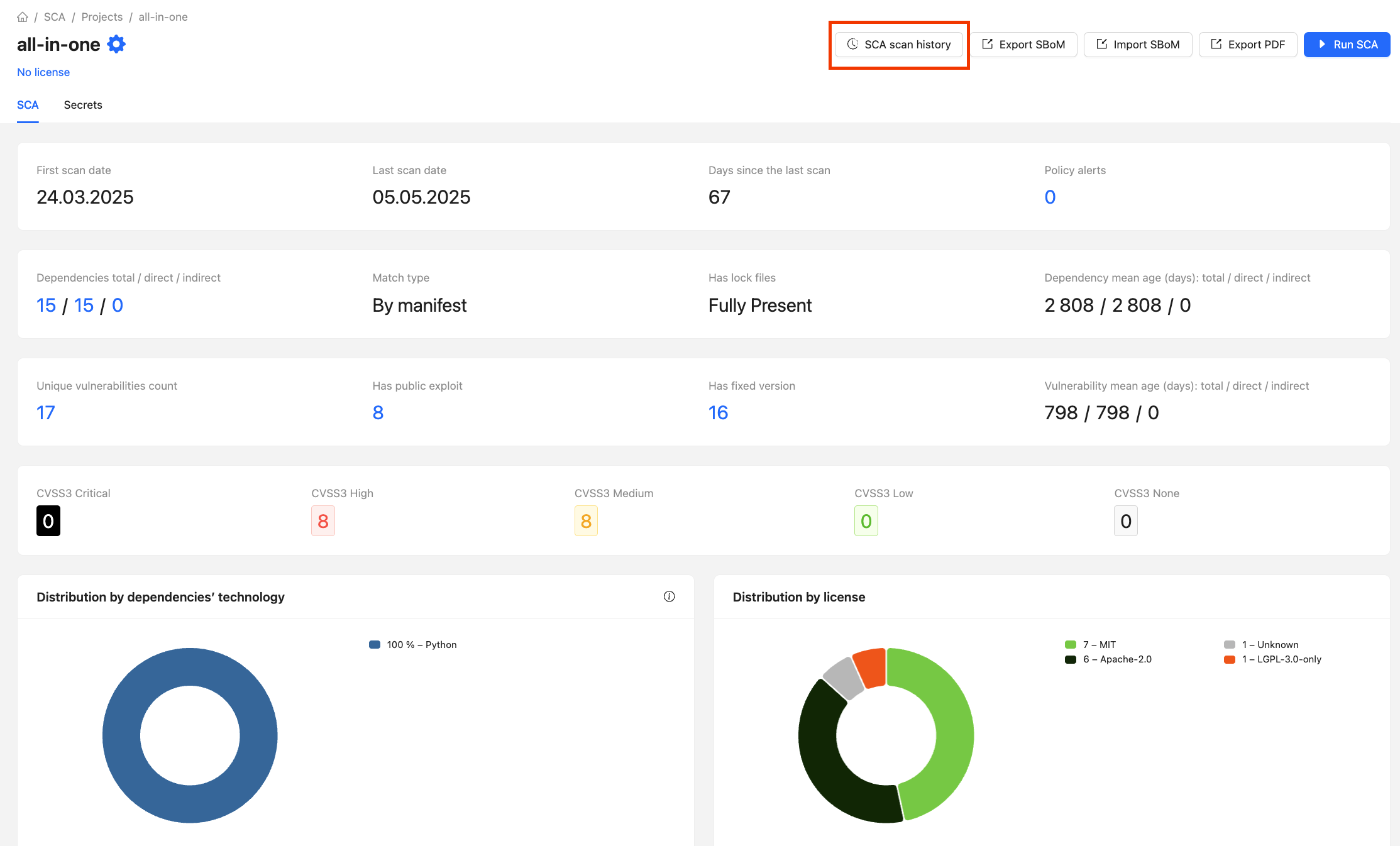The image size is (1400, 846).
Task: Click Export SBoM button
Action: pyautogui.click(x=1023, y=45)
